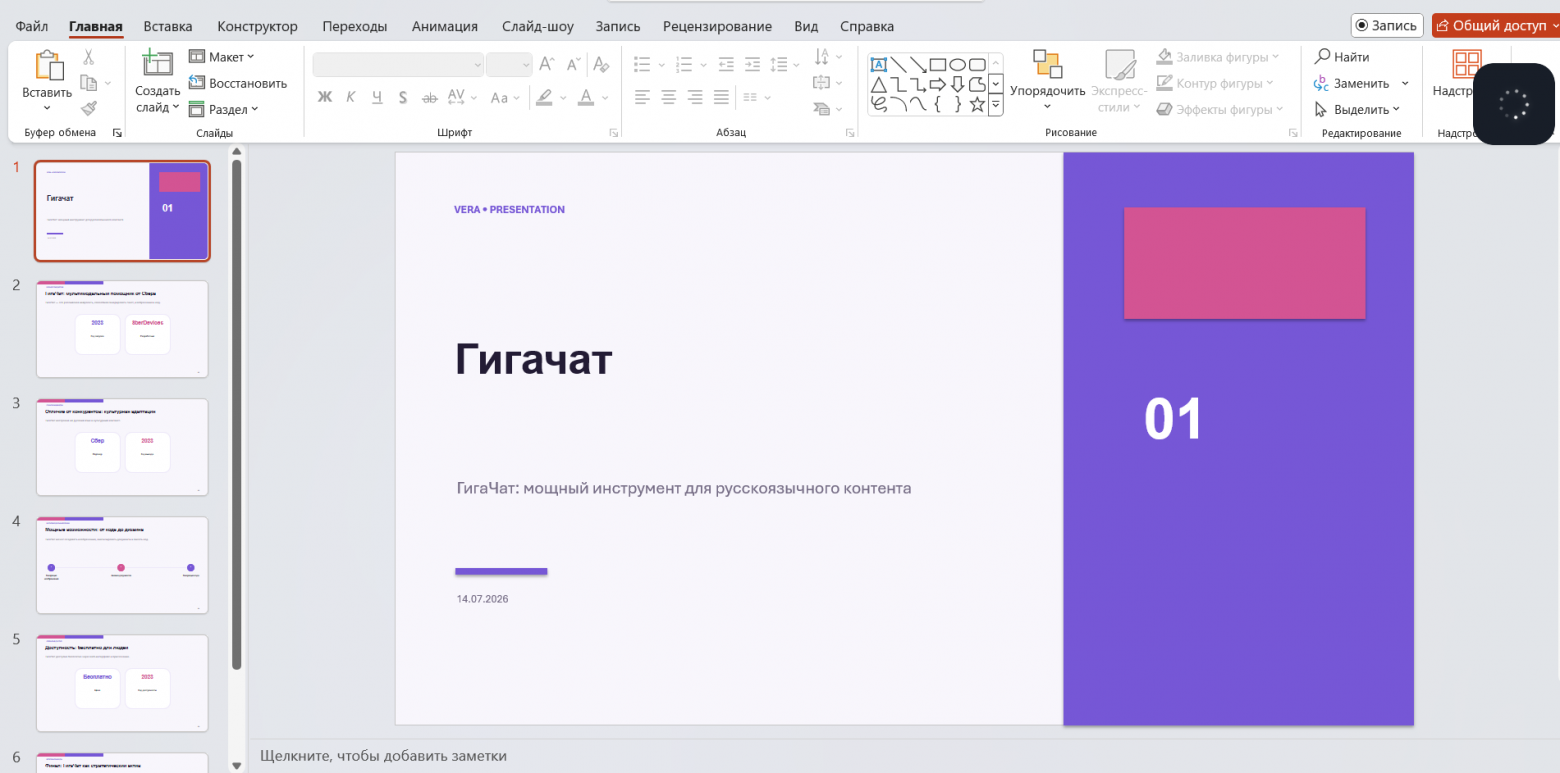1560x773 pixels.
Task: Open text highlight color marker
Action: [543, 97]
